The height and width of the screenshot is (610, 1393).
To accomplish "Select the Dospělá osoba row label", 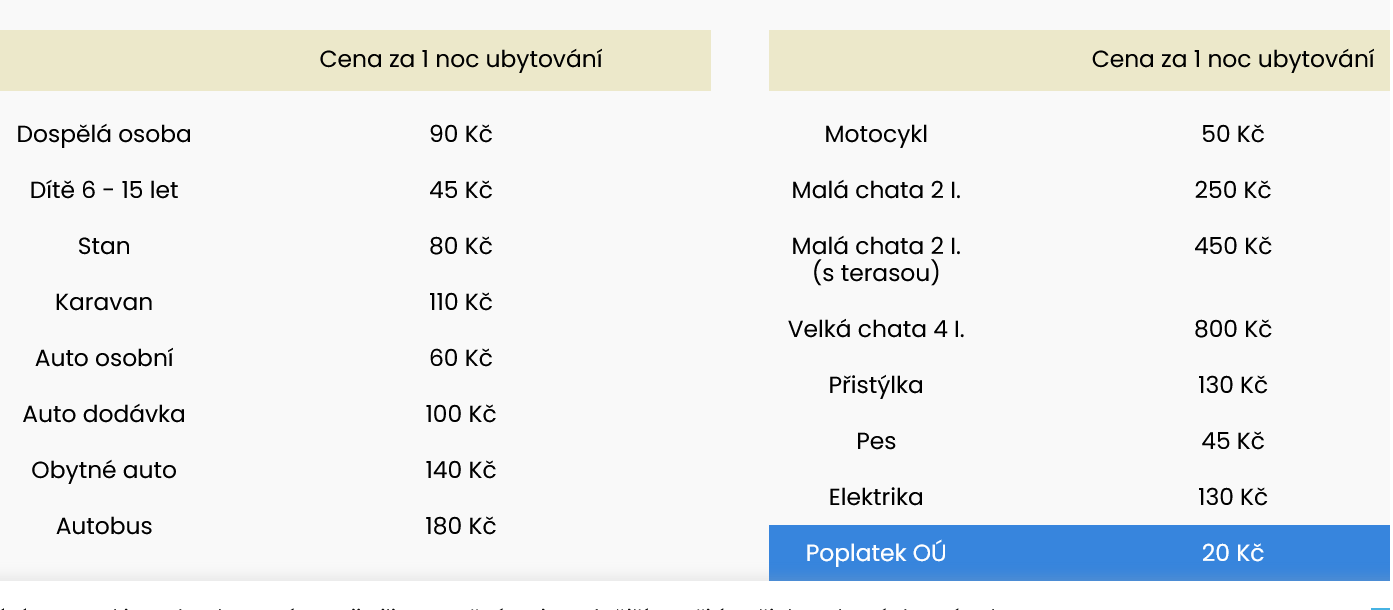I will coord(104,134).
